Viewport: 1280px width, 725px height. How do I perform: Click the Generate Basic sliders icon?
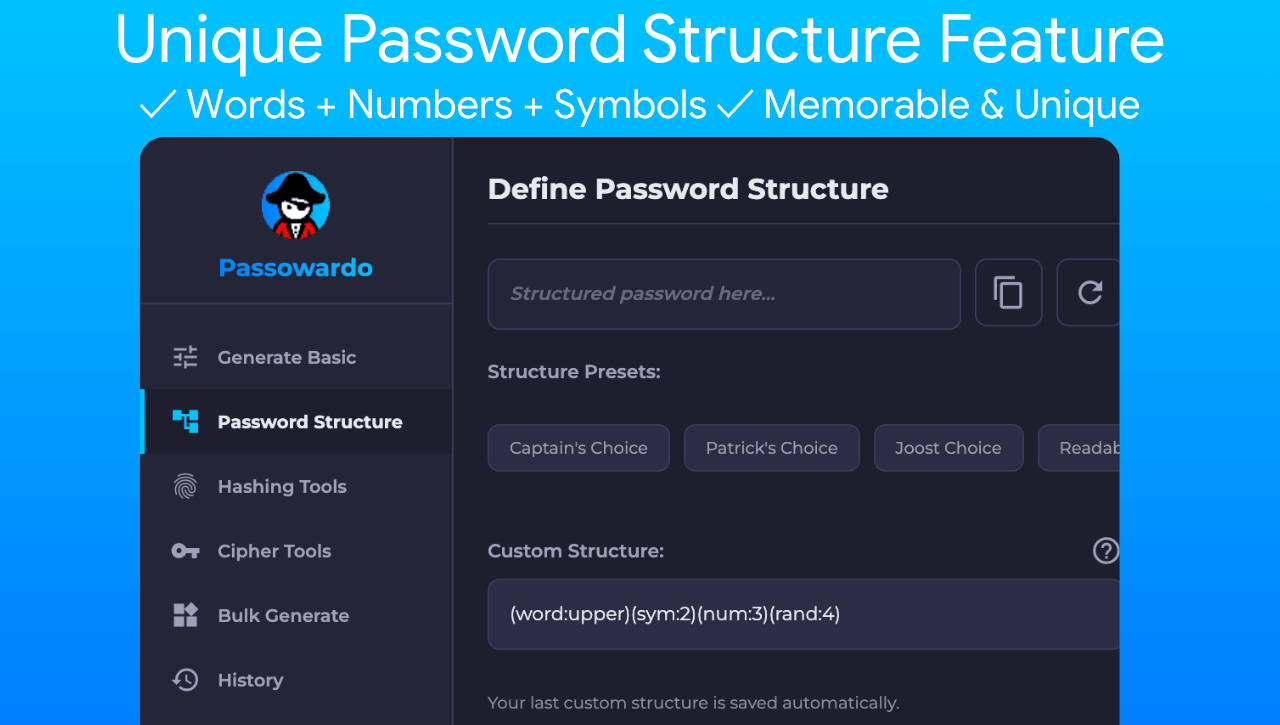(186, 357)
